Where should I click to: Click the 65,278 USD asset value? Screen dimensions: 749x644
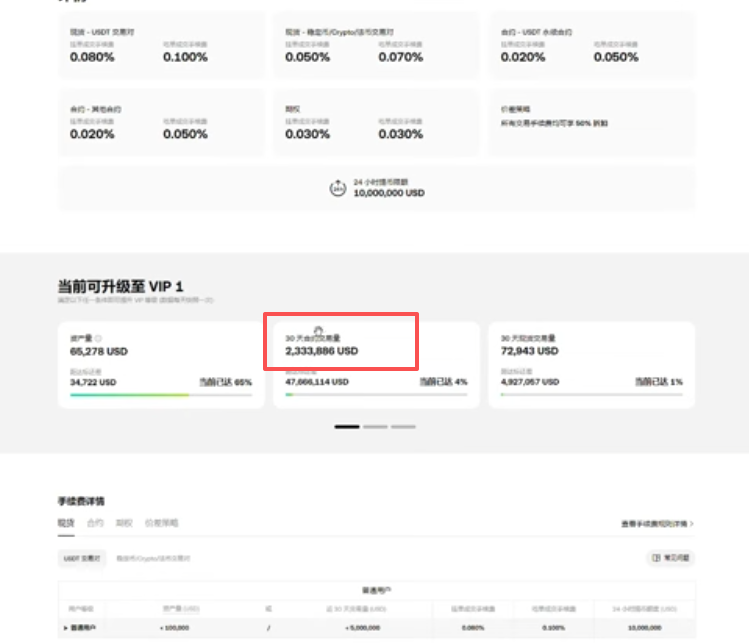(x=99, y=351)
